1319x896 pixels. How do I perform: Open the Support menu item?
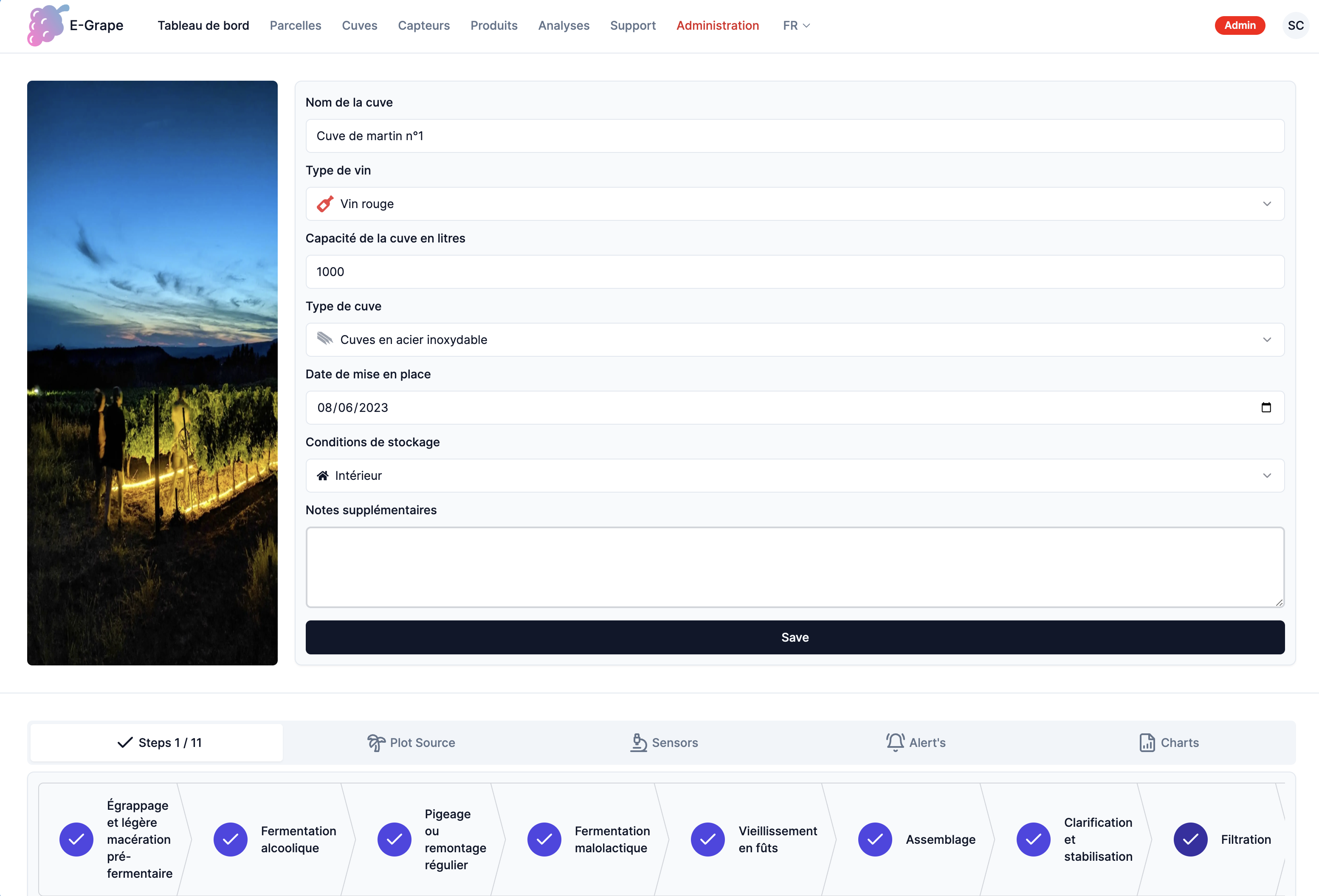633,25
